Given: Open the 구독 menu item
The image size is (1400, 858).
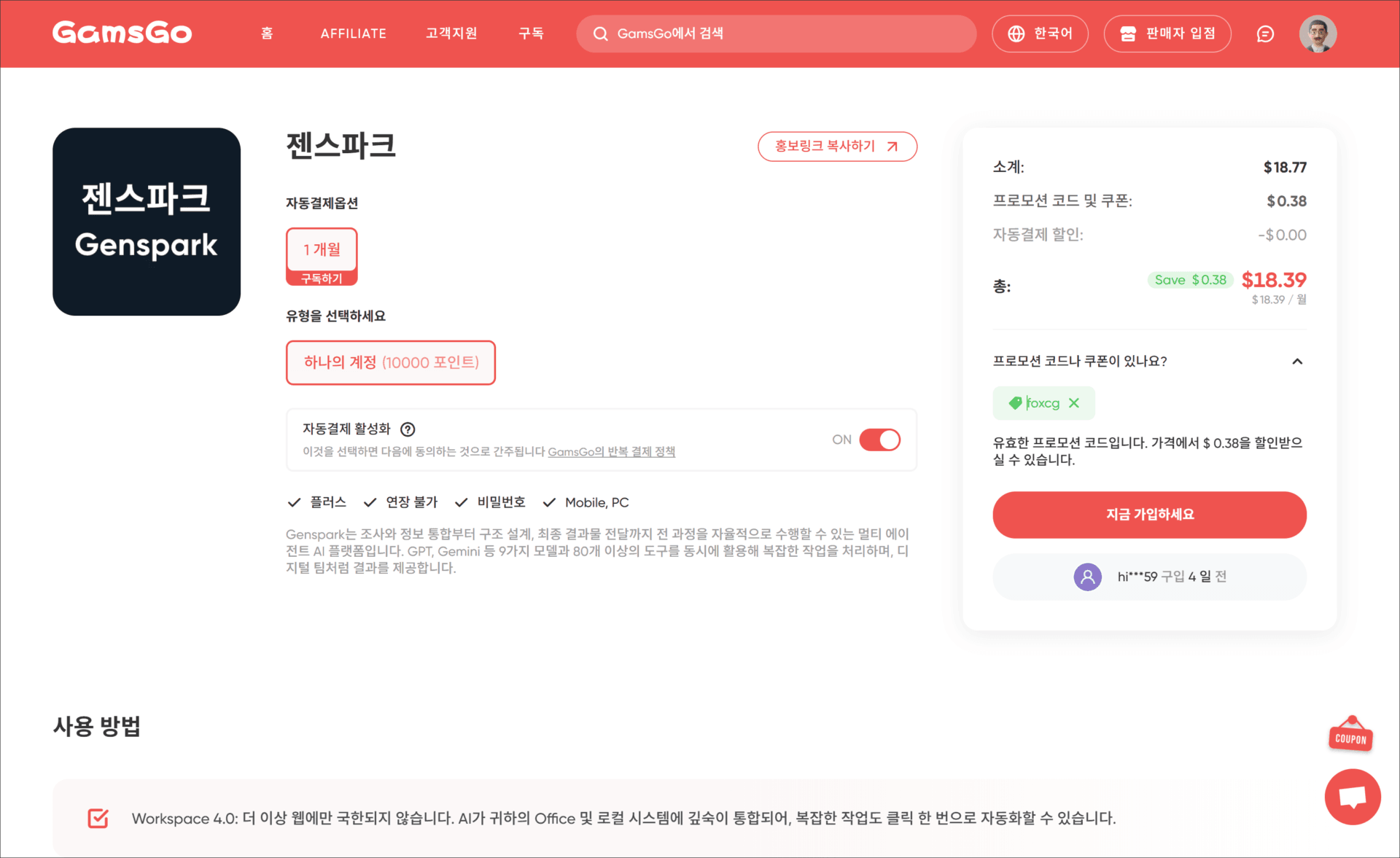Looking at the screenshot, I should 531,34.
